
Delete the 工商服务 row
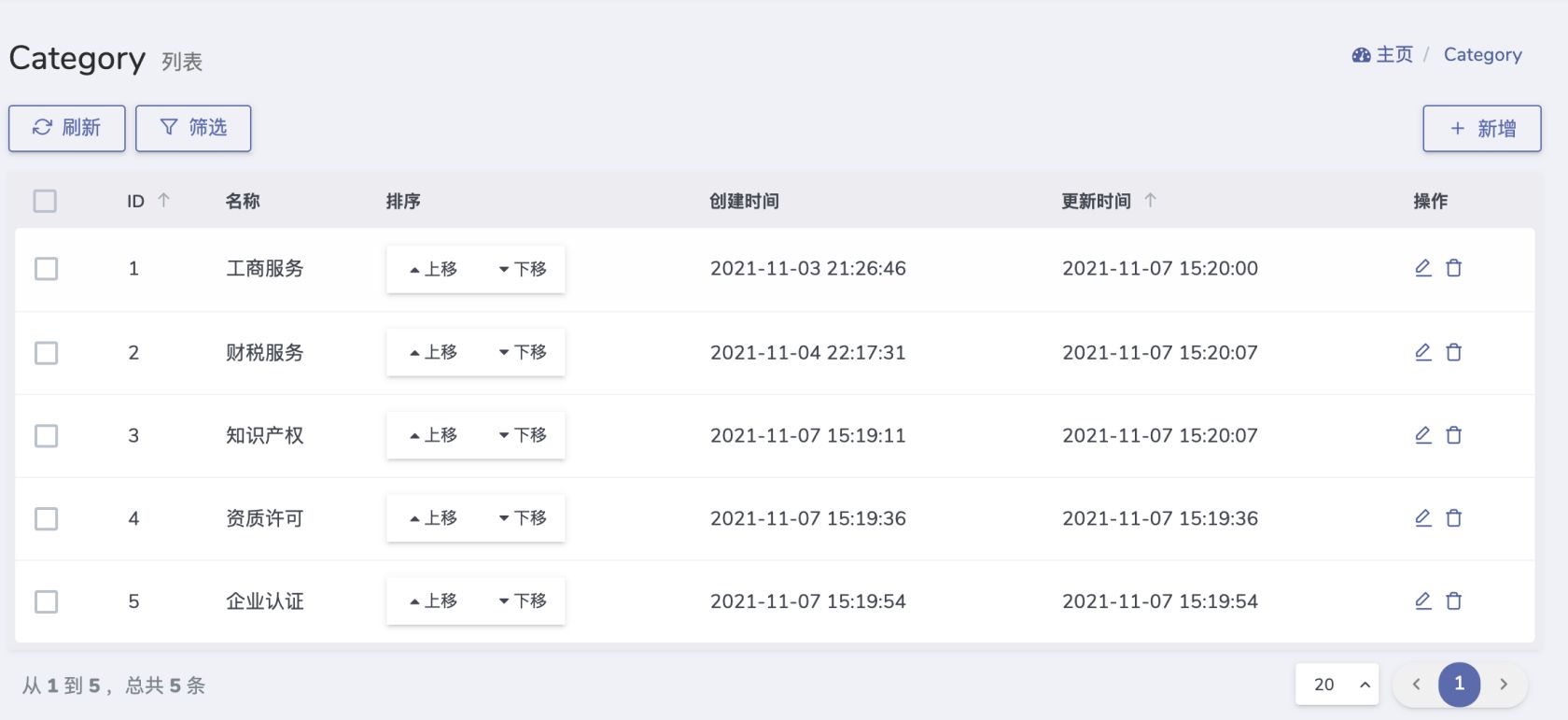(x=1454, y=268)
